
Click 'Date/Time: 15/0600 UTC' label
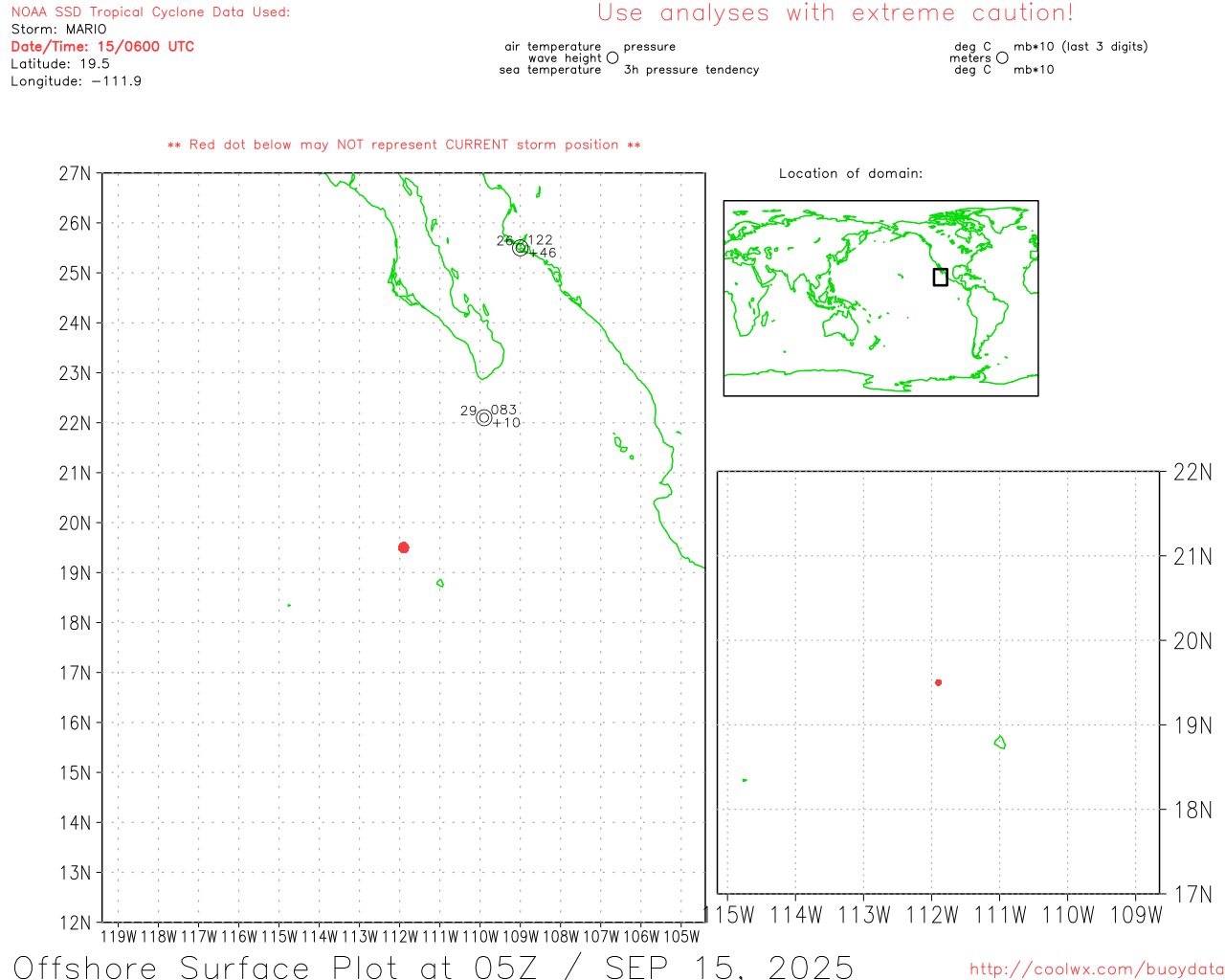(x=102, y=46)
